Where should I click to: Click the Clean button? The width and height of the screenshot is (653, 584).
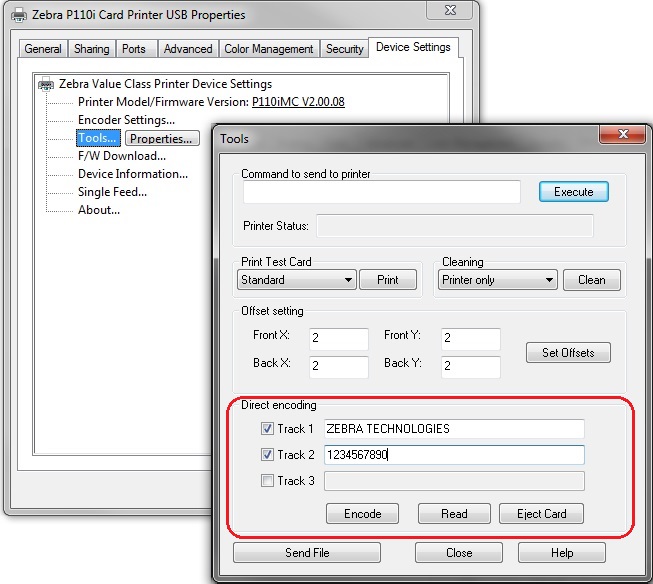[x=591, y=280]
